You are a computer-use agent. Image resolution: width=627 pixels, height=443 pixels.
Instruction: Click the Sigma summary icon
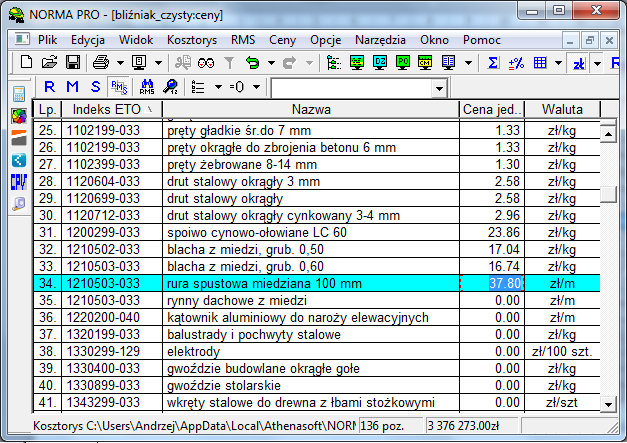[493, 62]
